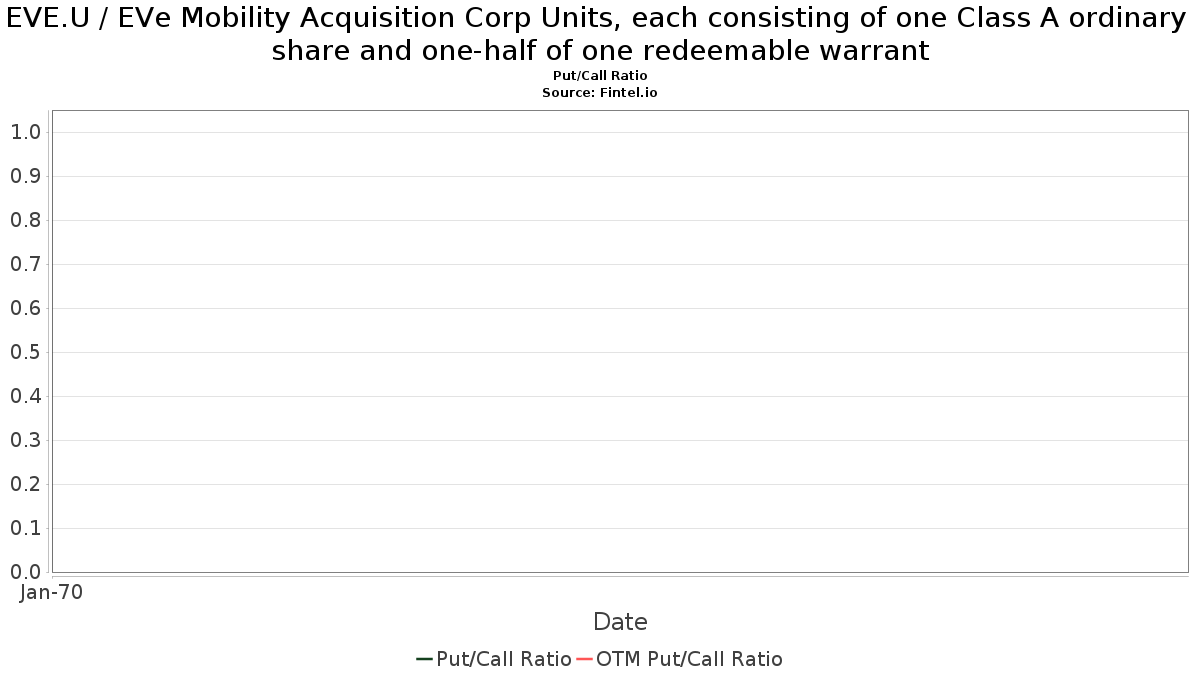Click the 0.0 y-axis label

(25, 572)
